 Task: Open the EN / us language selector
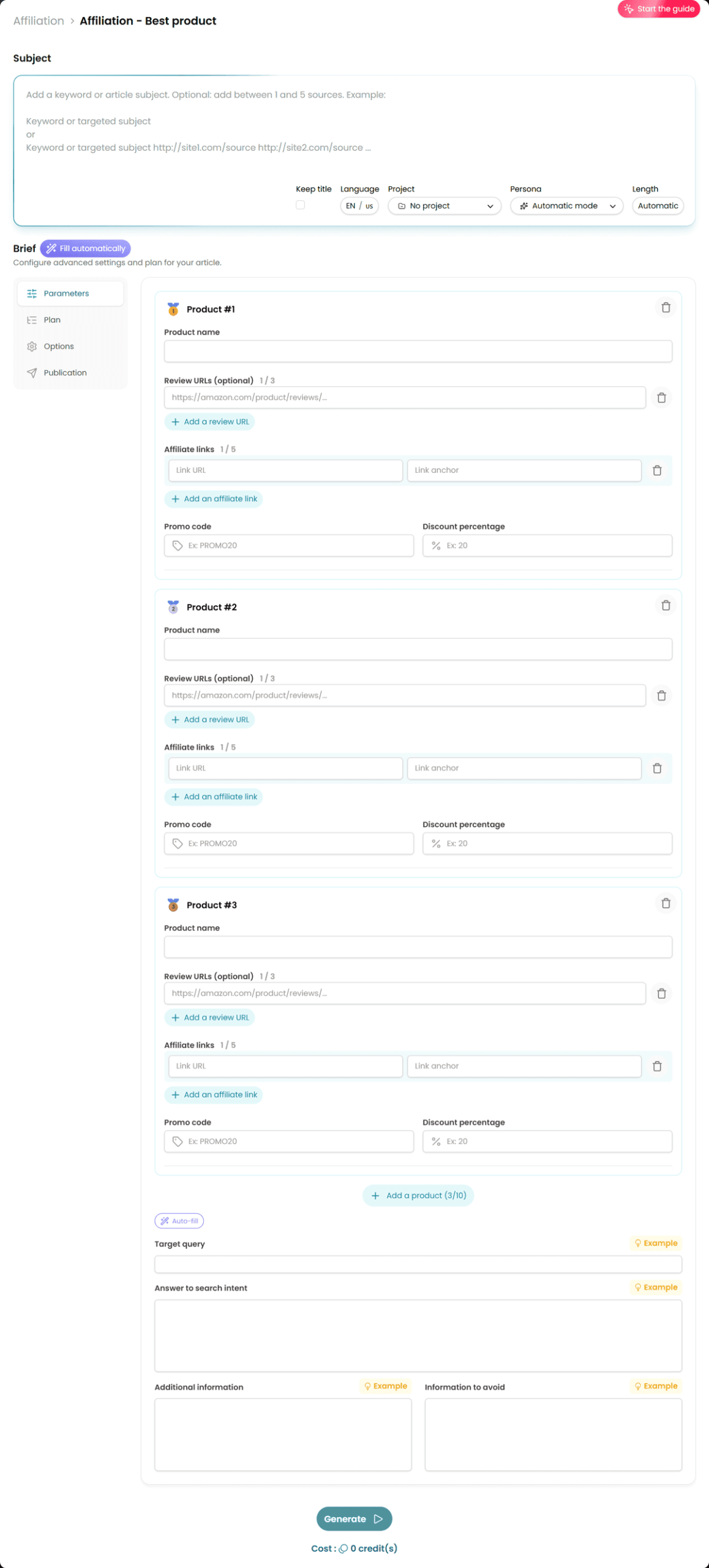tap(359, 206)
